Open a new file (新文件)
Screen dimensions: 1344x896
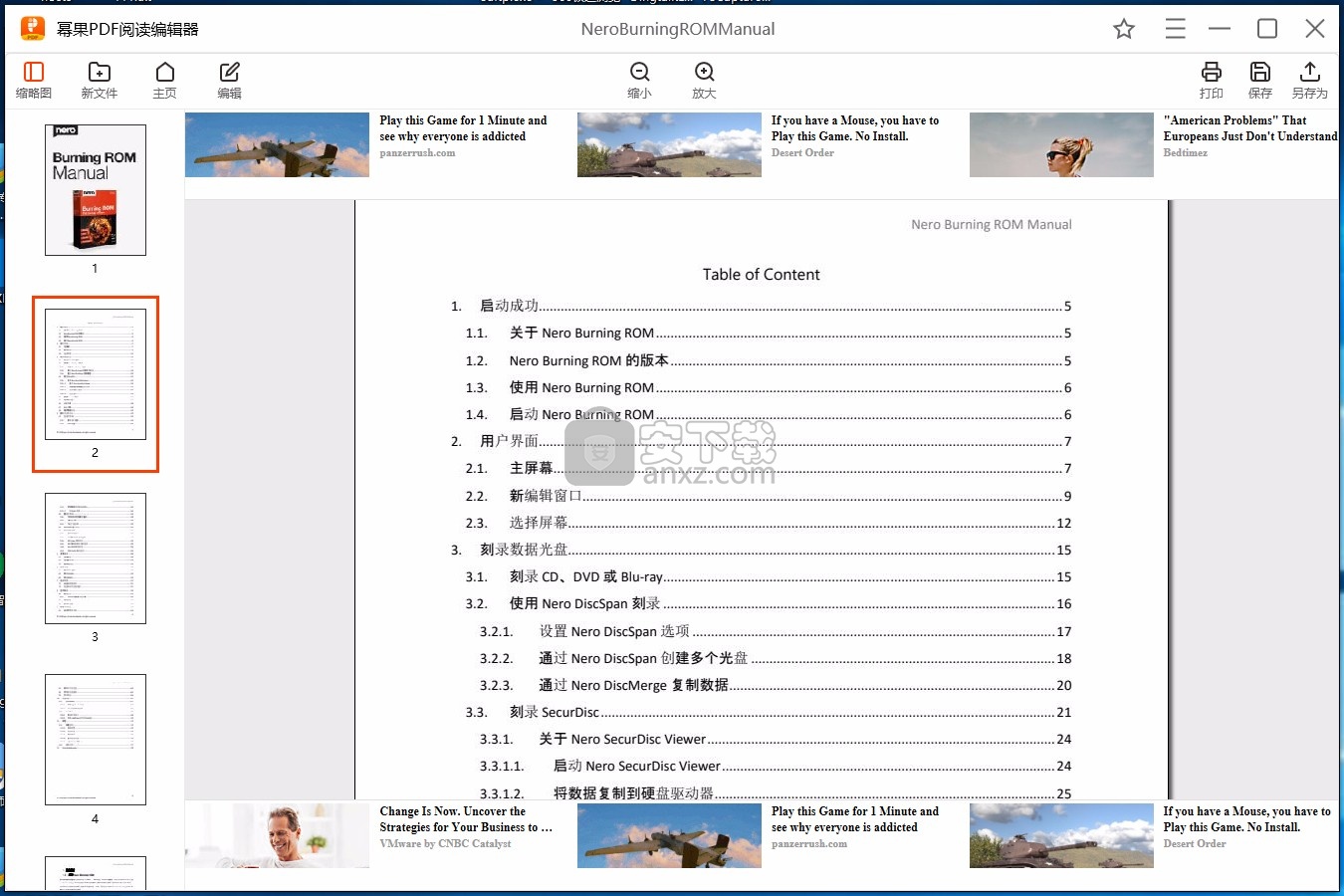99,80
